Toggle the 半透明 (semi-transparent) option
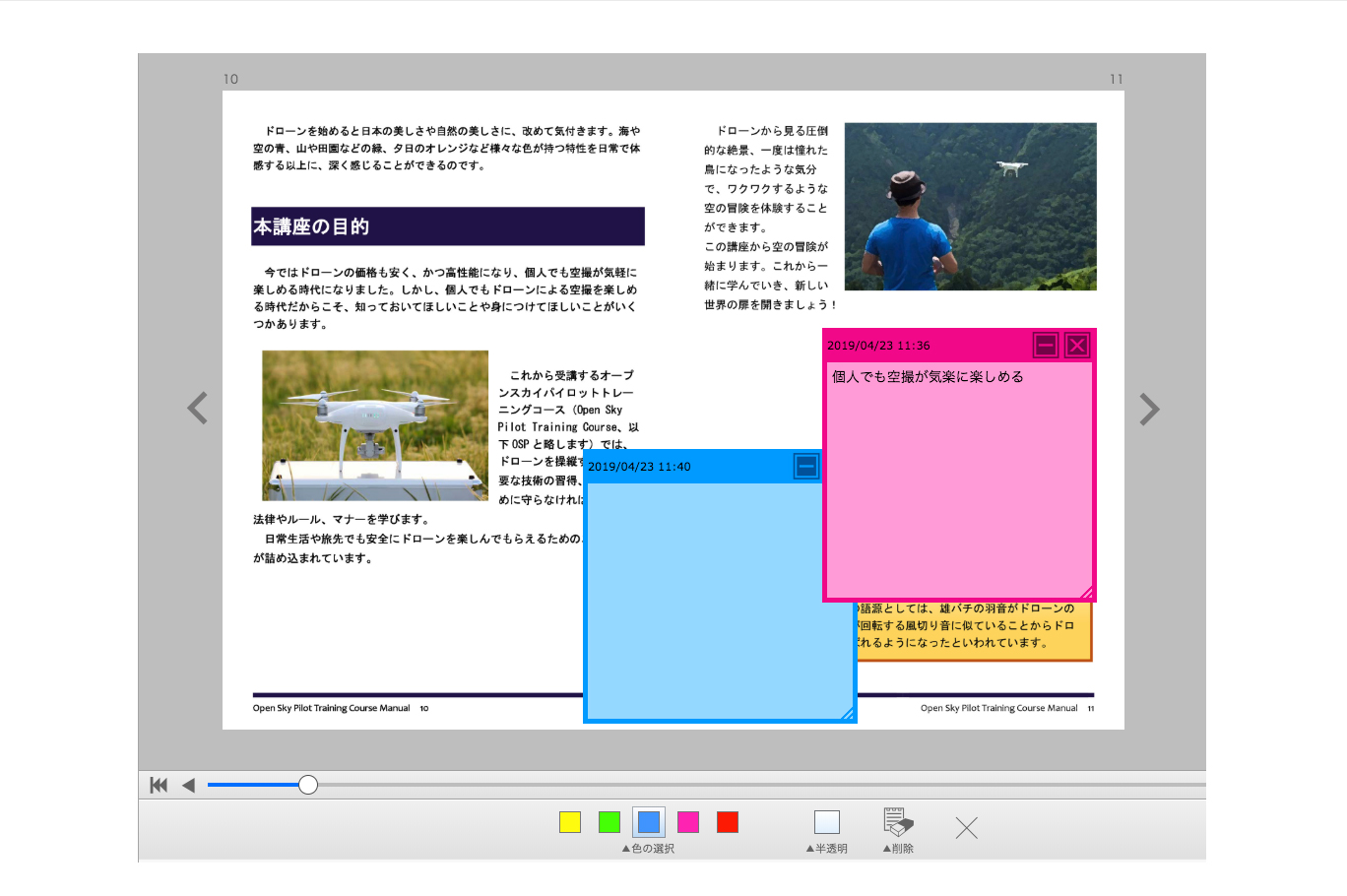Image resolution: width=1347 pixels, height=896 pixels. pos(827,822)
